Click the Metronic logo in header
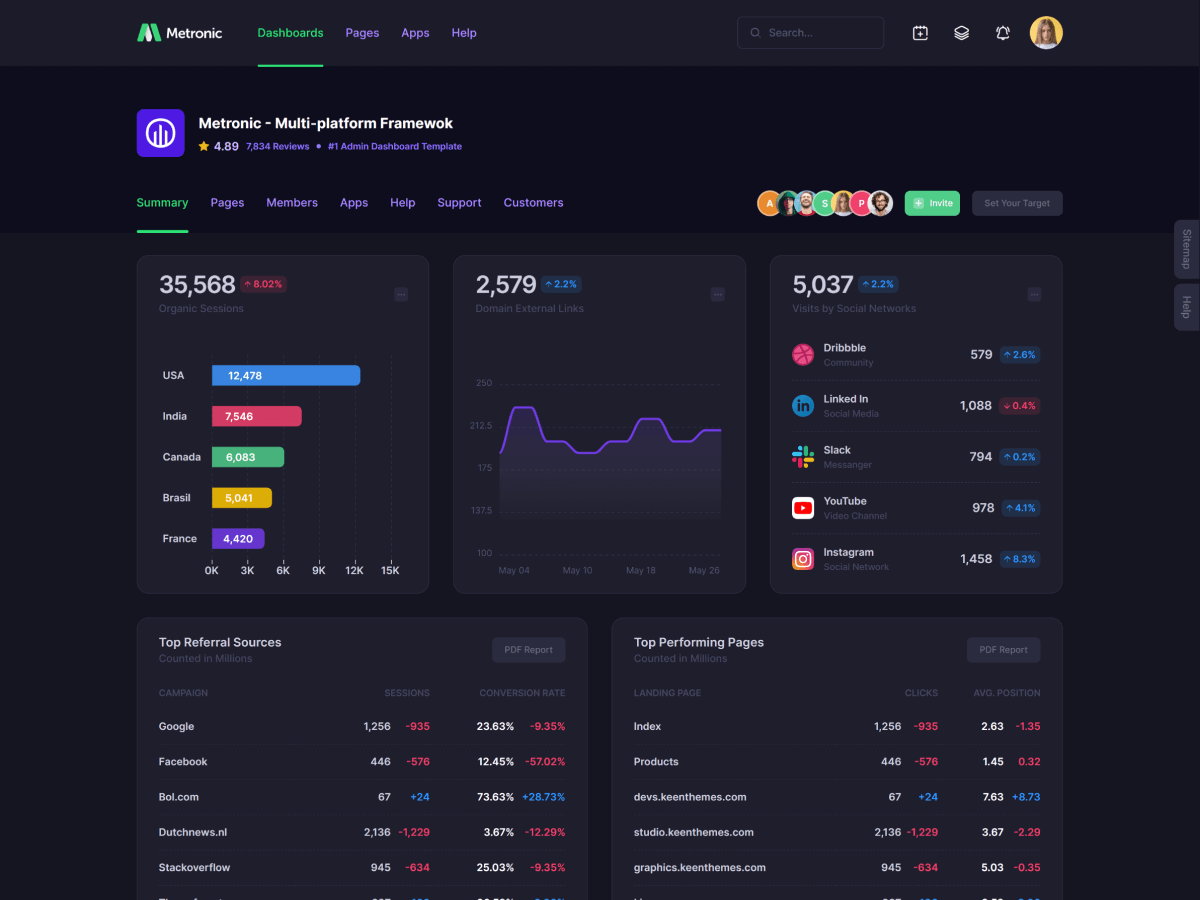Image resolution: width=1200 pixels, height=900 pixels. tap(180, 33)
